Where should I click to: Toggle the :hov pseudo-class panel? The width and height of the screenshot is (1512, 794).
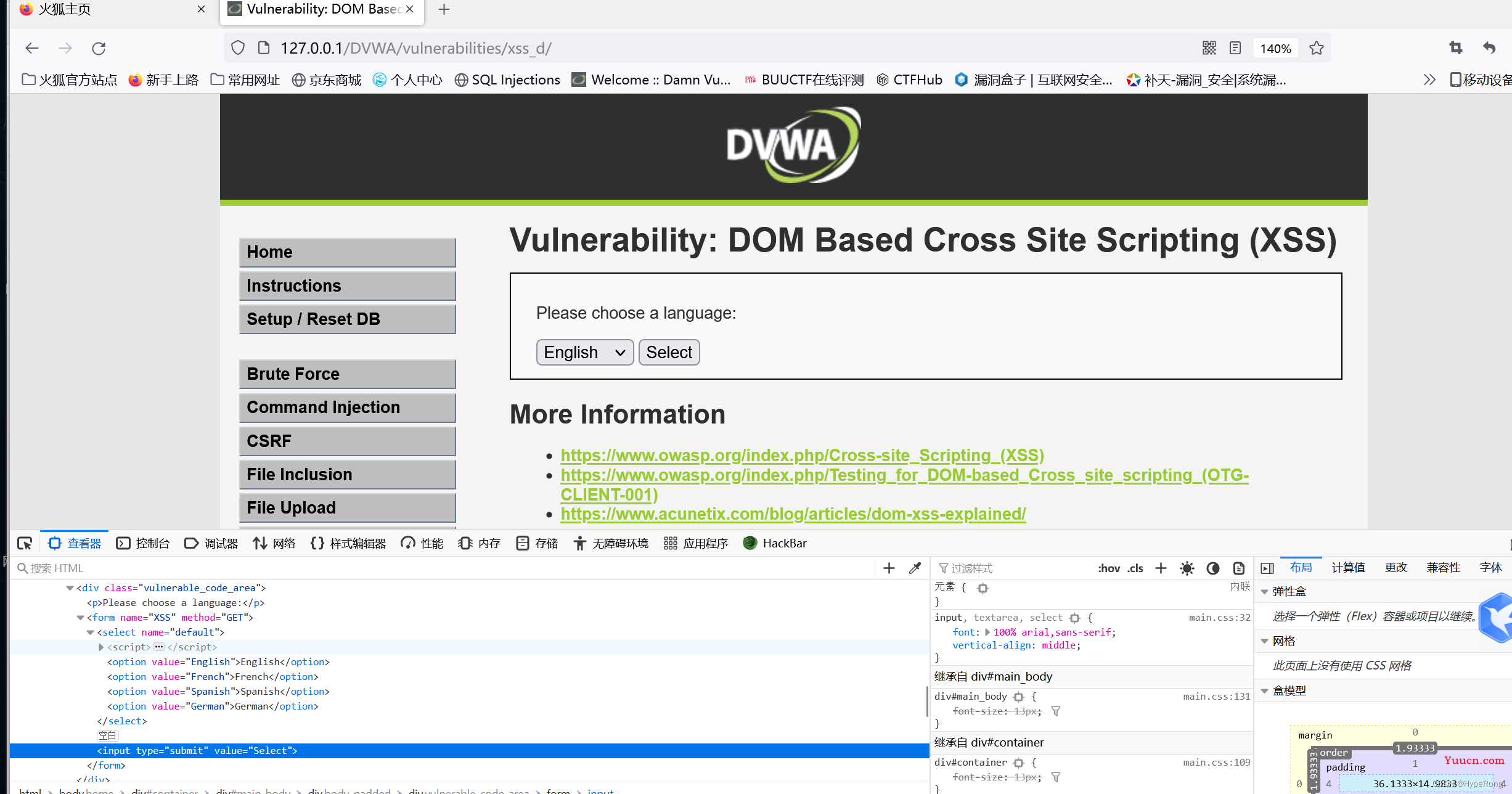click(x=1108, y=568)
